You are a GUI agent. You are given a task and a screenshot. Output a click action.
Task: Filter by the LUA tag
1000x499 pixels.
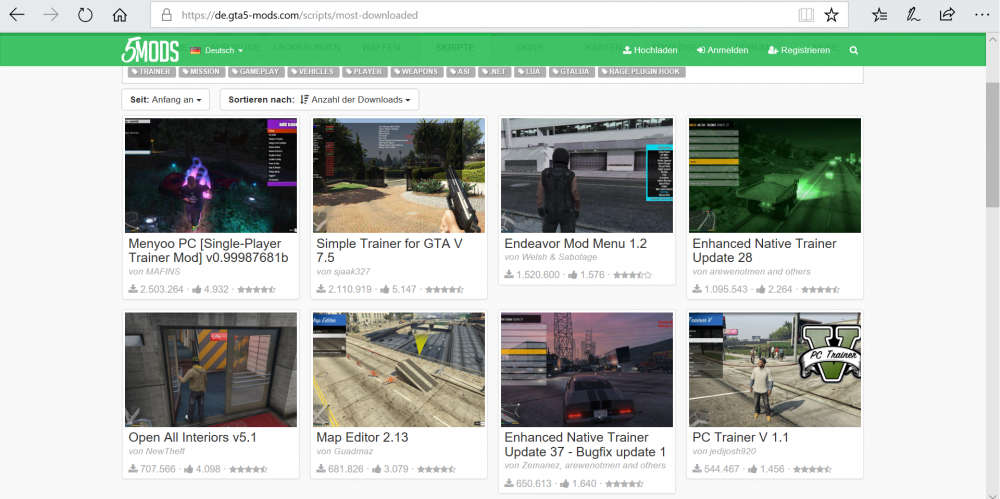coord(529,71)
